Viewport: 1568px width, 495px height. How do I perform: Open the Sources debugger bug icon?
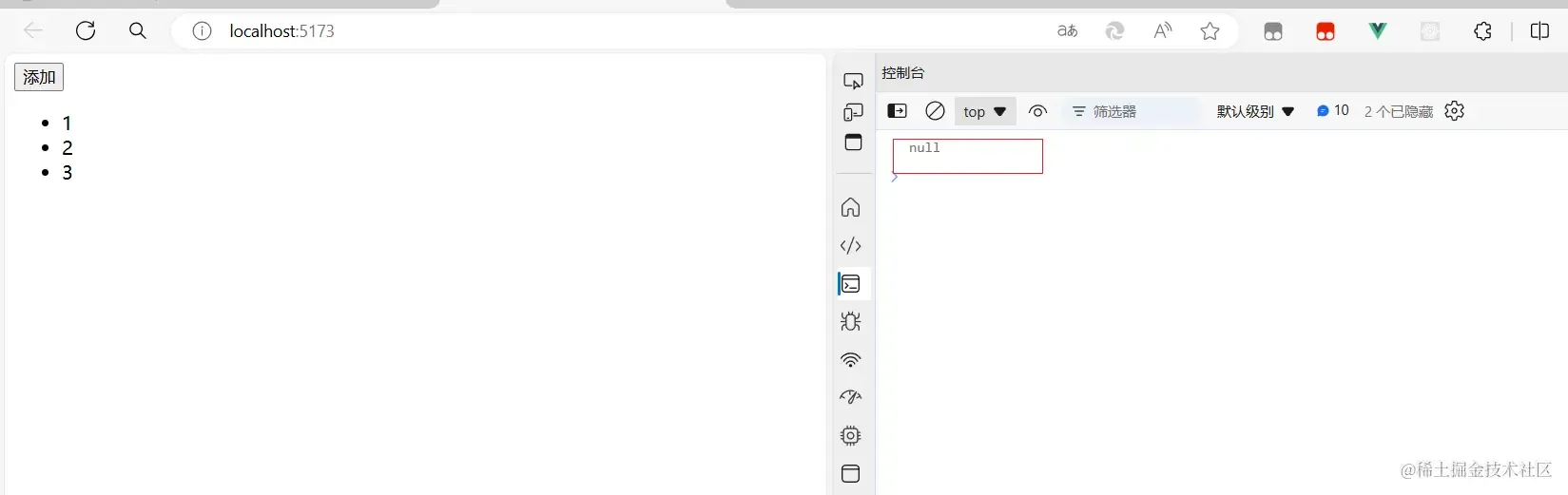point(851,322)
